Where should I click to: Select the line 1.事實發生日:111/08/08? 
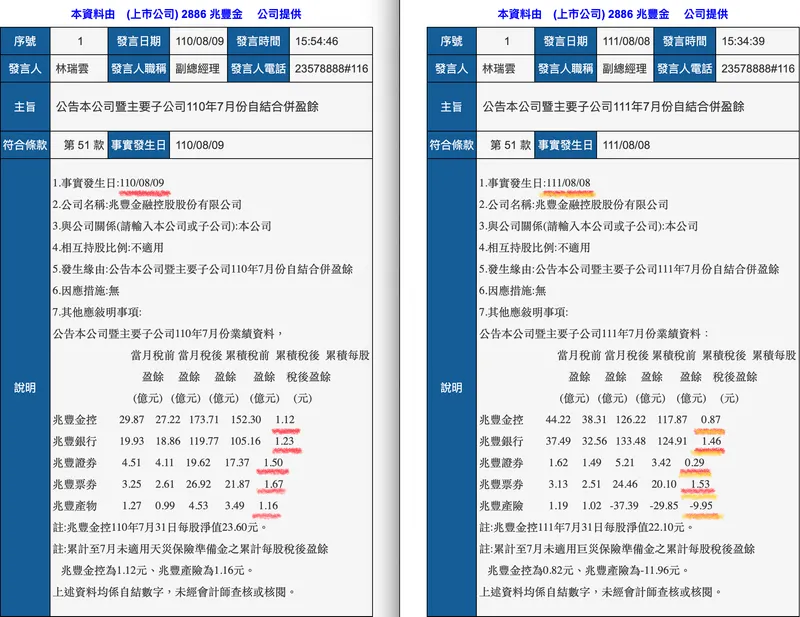point(535,183)
